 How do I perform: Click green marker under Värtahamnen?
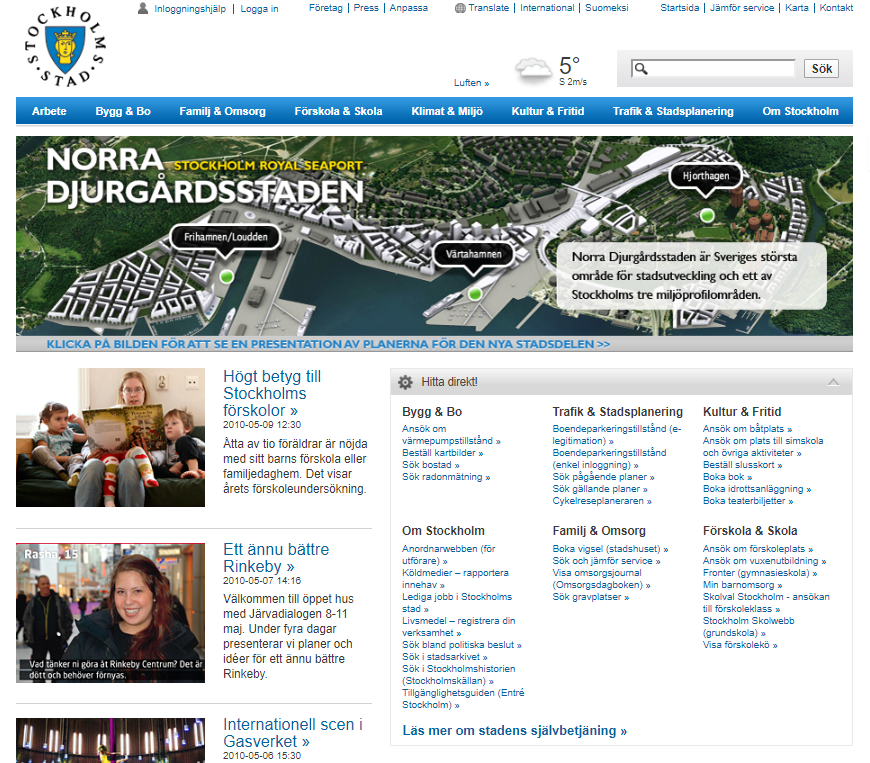(x=475, y=294)
